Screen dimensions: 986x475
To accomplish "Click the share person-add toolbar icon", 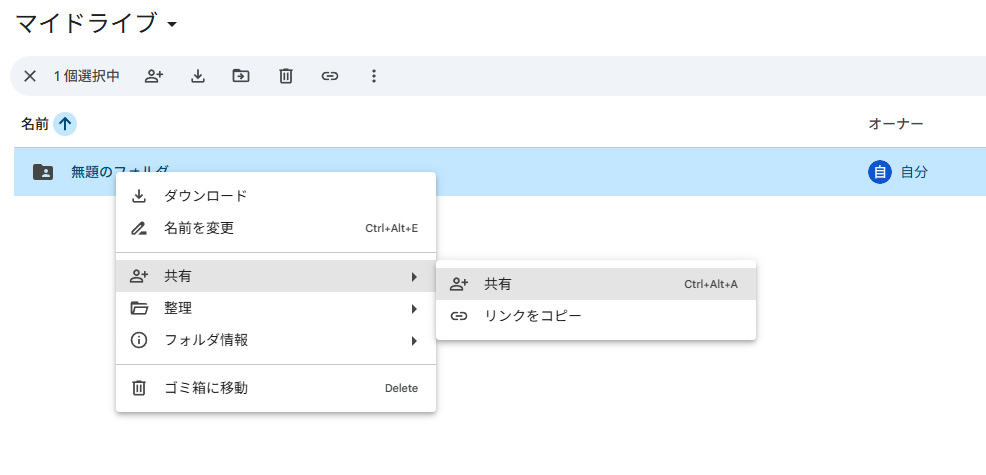I will [x=154, y=76].
